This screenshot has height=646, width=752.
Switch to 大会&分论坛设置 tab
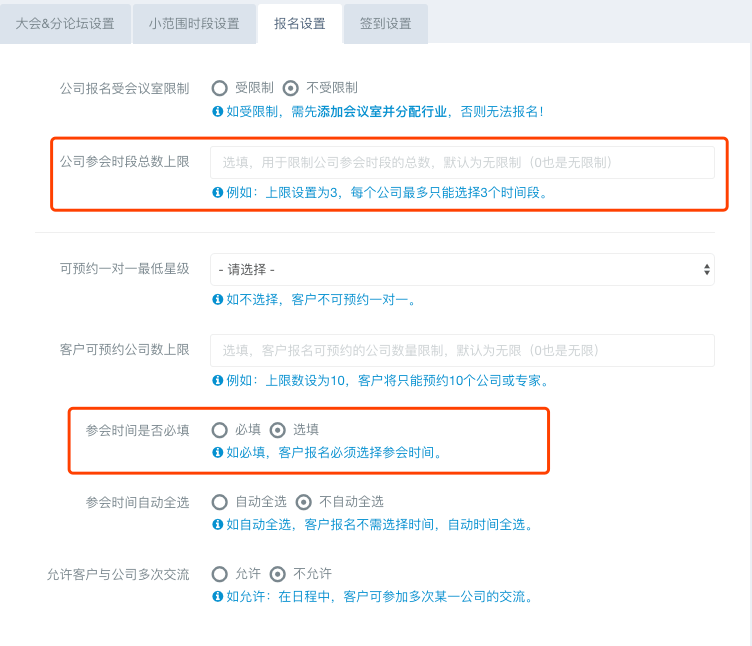click(65, 23)
